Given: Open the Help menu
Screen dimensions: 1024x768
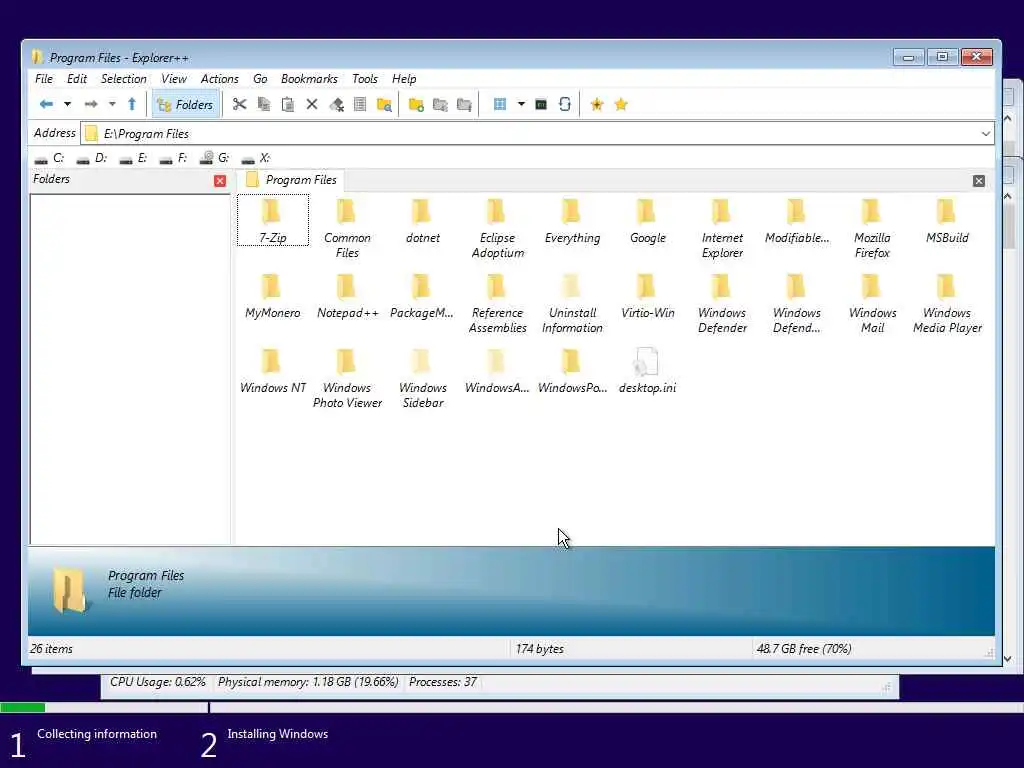Looking at the screenshot, I should point(404,79).
